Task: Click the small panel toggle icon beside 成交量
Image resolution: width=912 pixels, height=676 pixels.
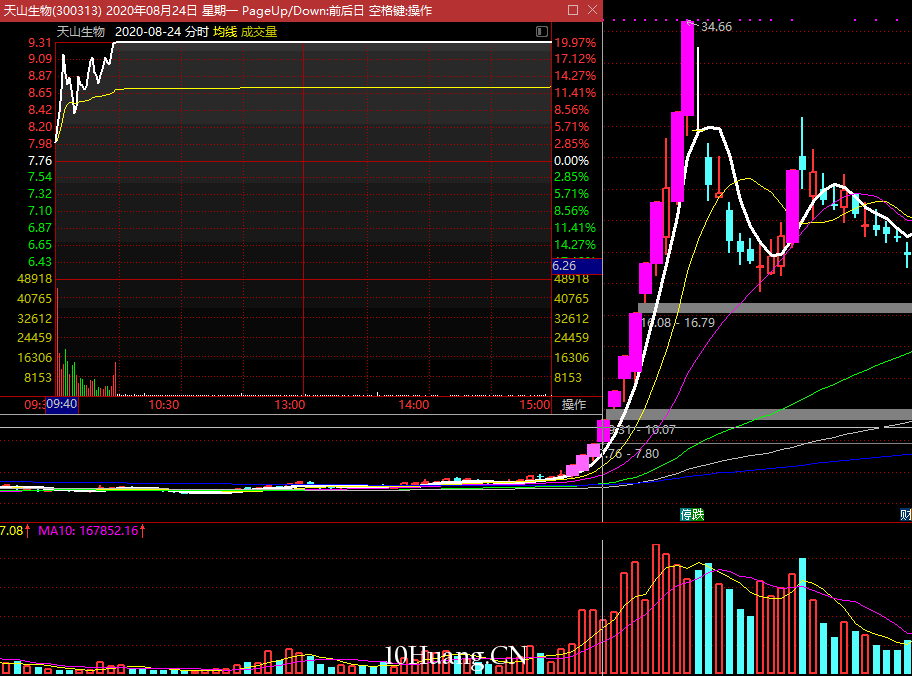Action: (x=541, y=32)
